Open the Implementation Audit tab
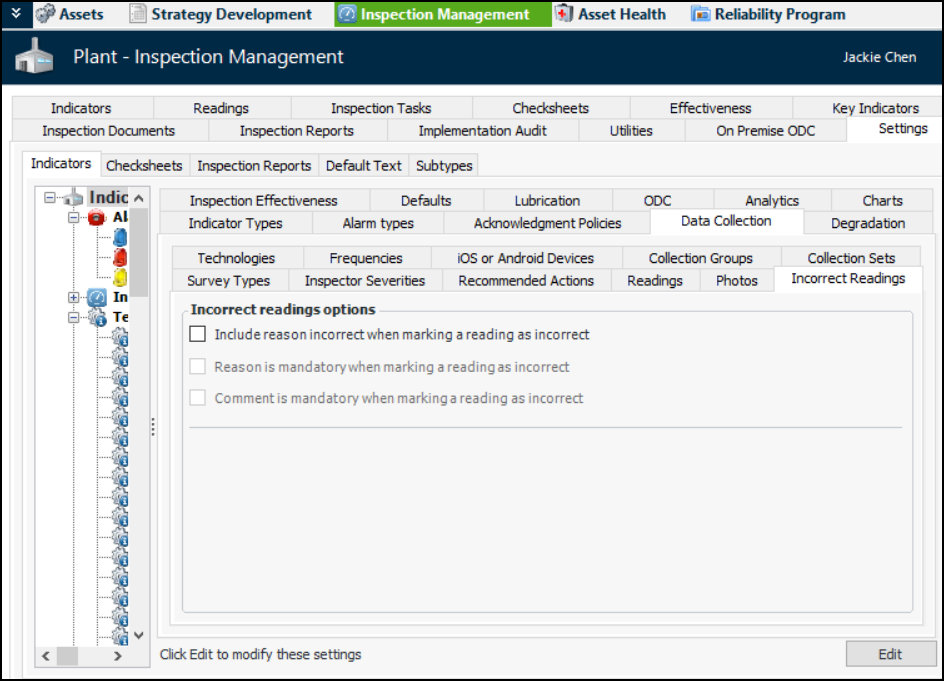Viewport: 944px width, 681px height. coord(482,131)
